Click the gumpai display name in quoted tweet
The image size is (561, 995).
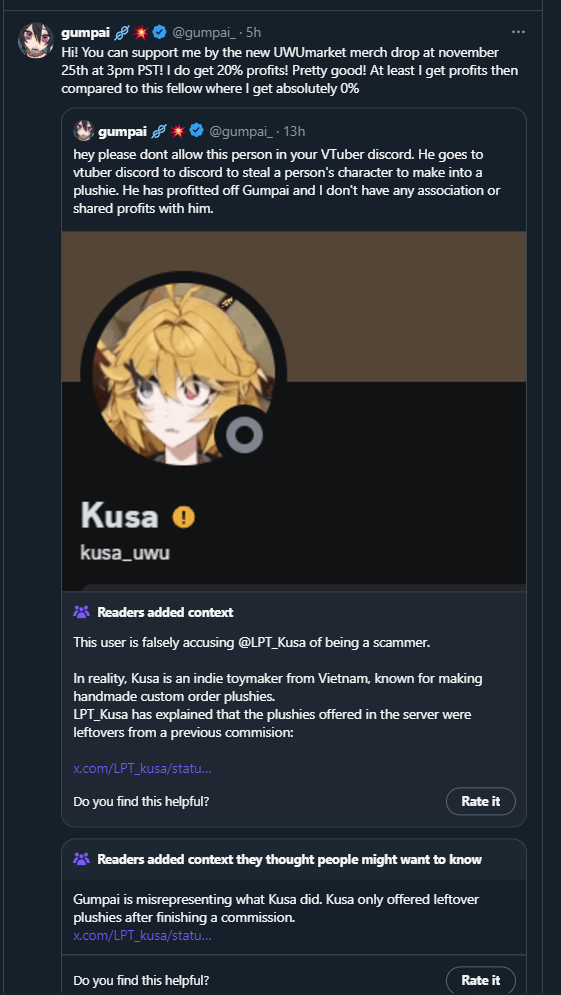pyautogui.click(x=123, y=131)
